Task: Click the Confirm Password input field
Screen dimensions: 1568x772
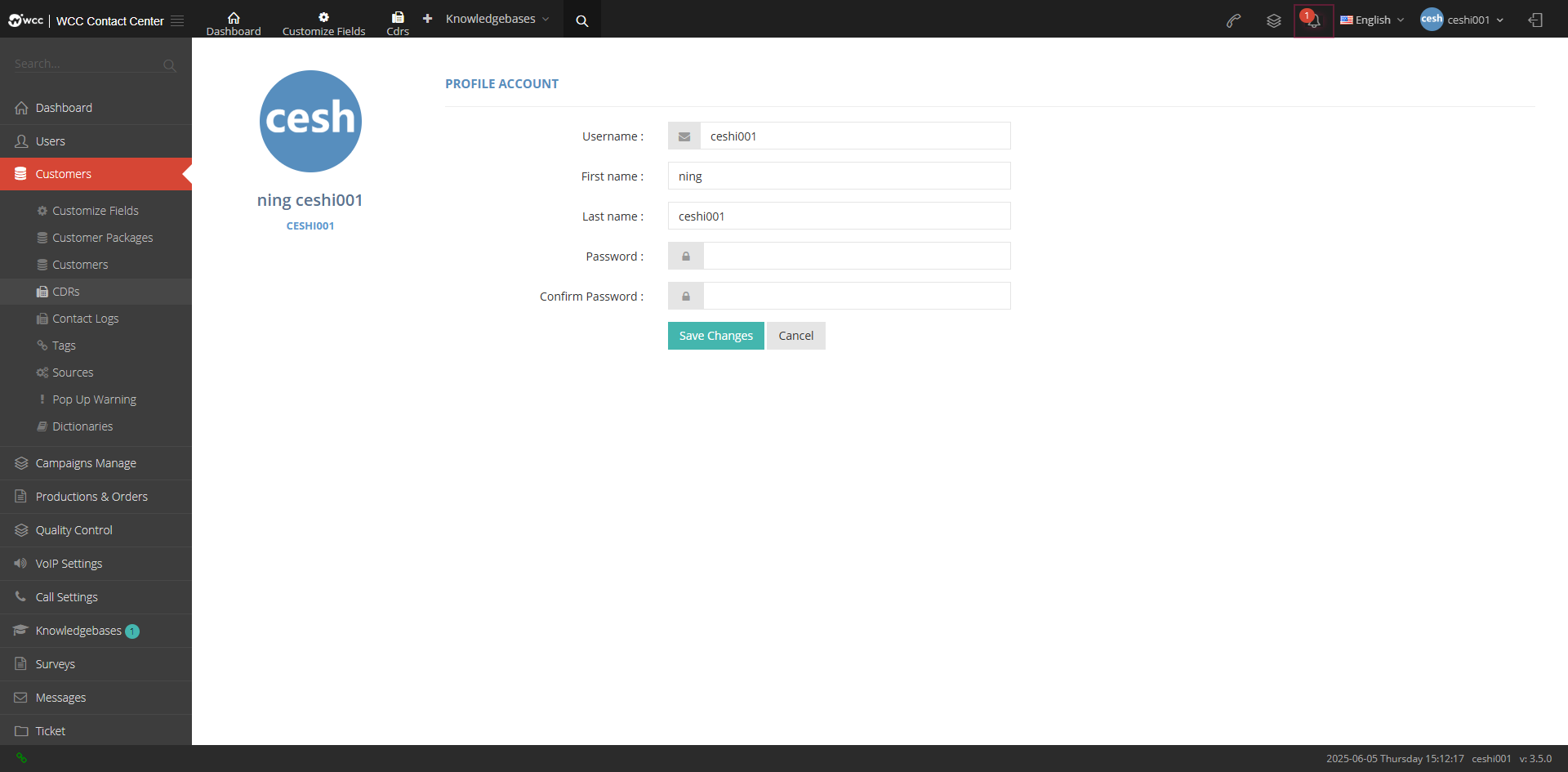Action: (x=857, y=296)
